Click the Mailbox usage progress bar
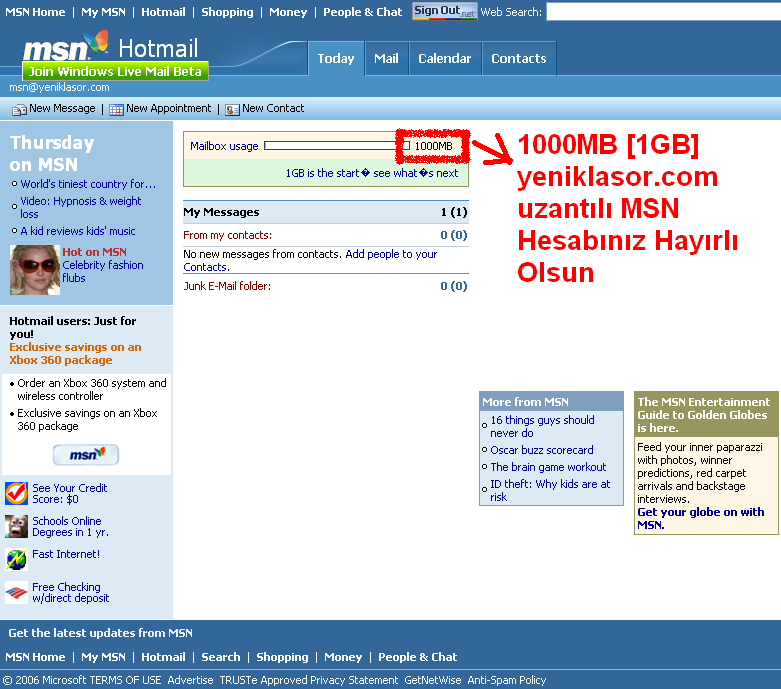 333,146
